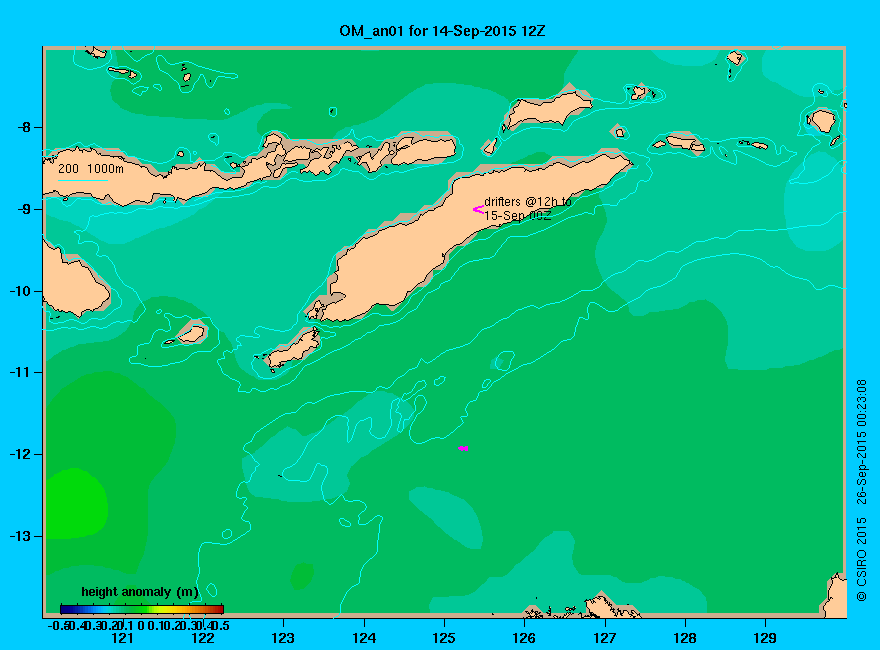
Task: Click the '200 1000m' depth contour legend label
Action: coord(91,168)
